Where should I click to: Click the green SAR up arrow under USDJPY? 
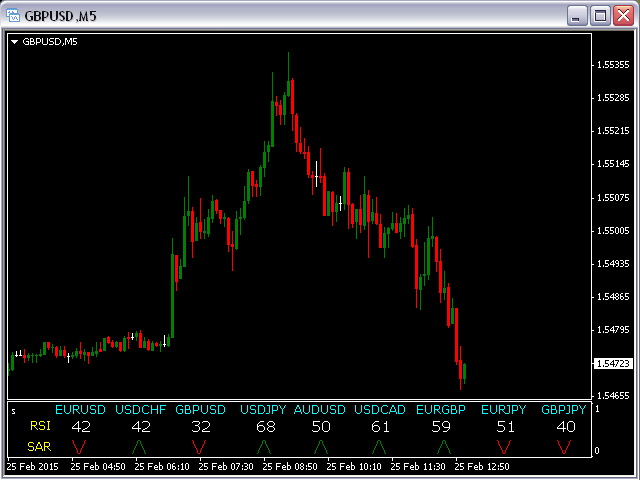tap(265, 446)
